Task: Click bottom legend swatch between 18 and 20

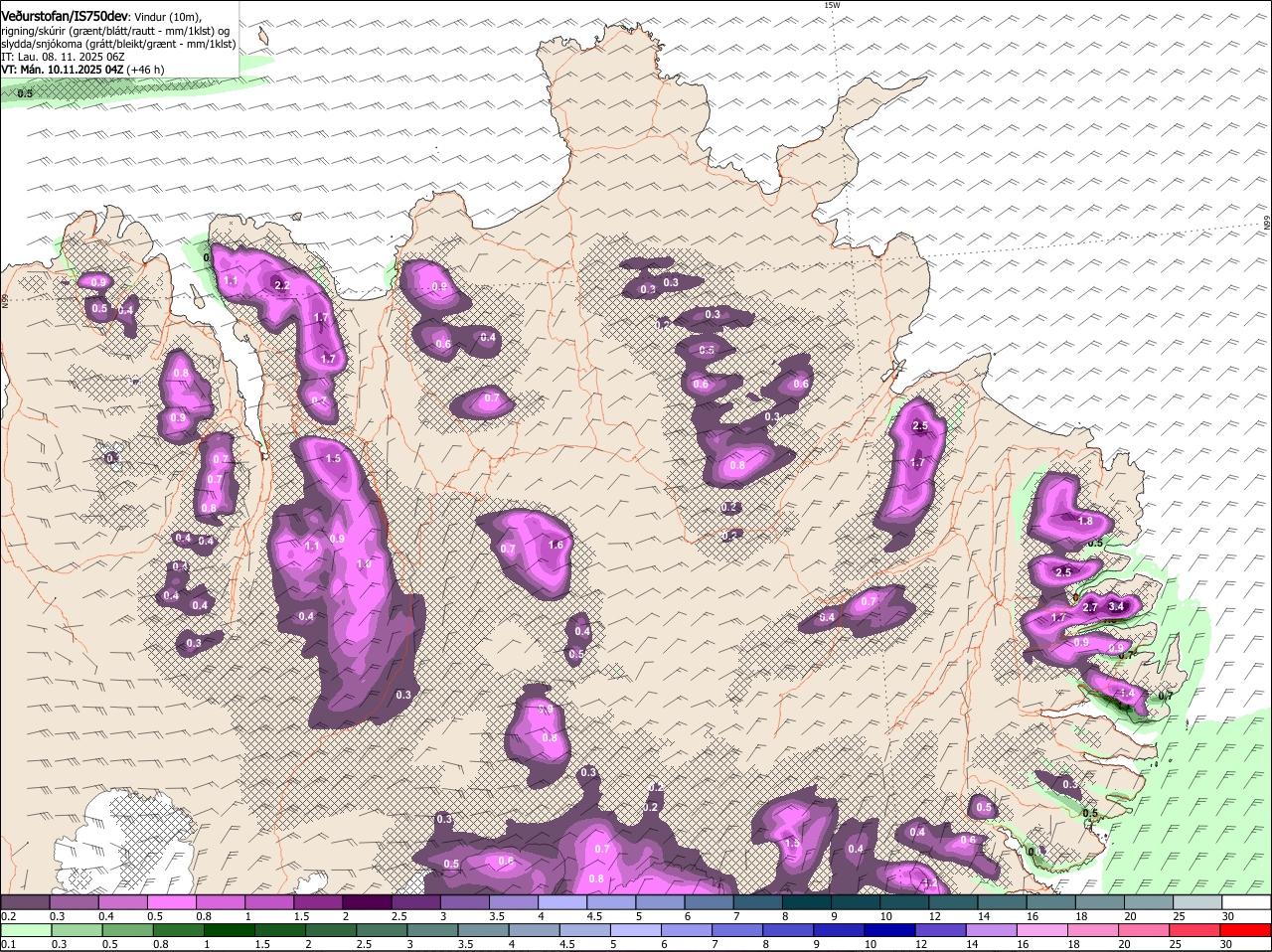Action: tap(1094, 931)
